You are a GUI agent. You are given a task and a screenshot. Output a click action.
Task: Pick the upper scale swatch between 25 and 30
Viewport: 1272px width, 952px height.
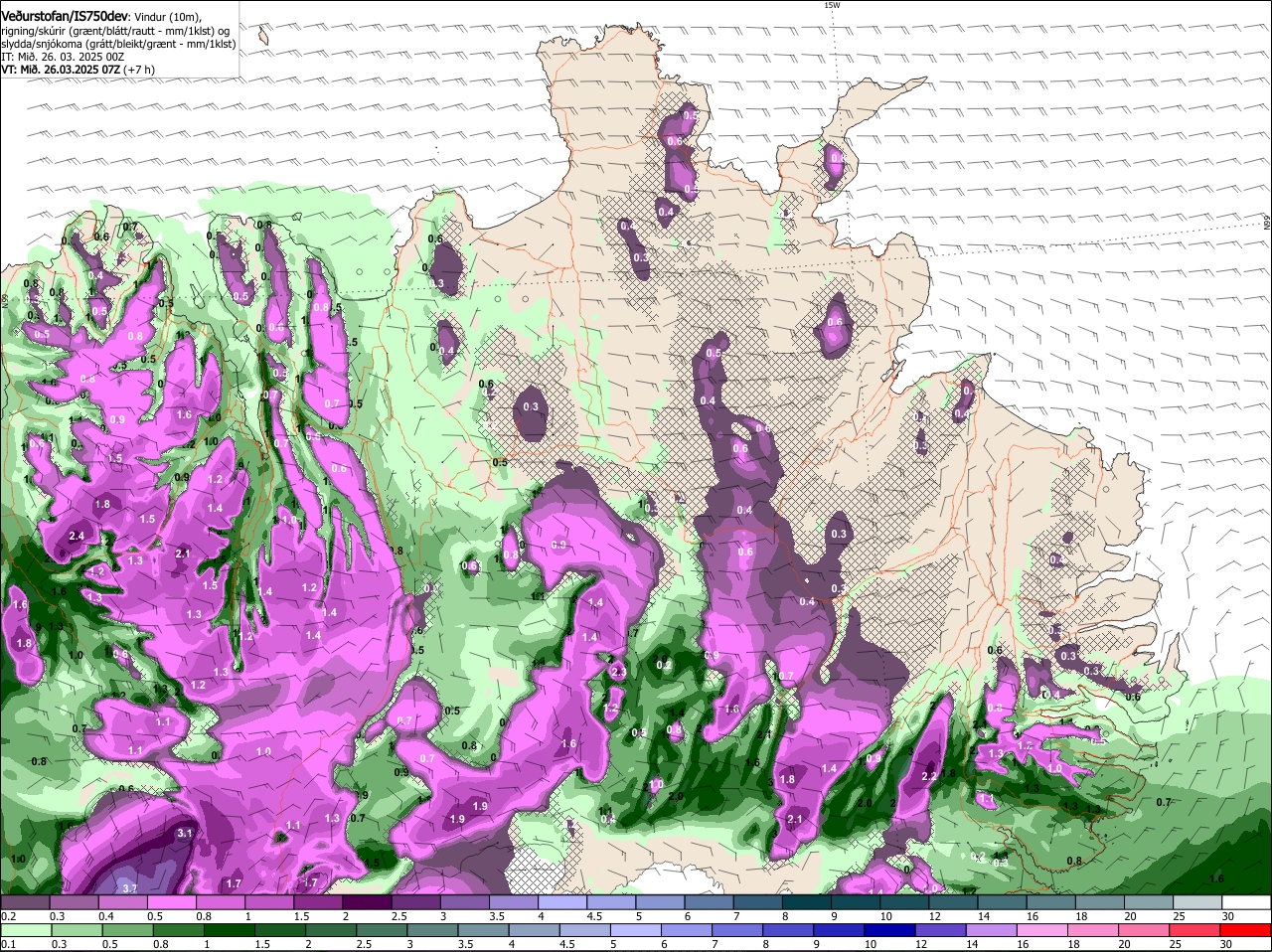tap(1198, 902)
